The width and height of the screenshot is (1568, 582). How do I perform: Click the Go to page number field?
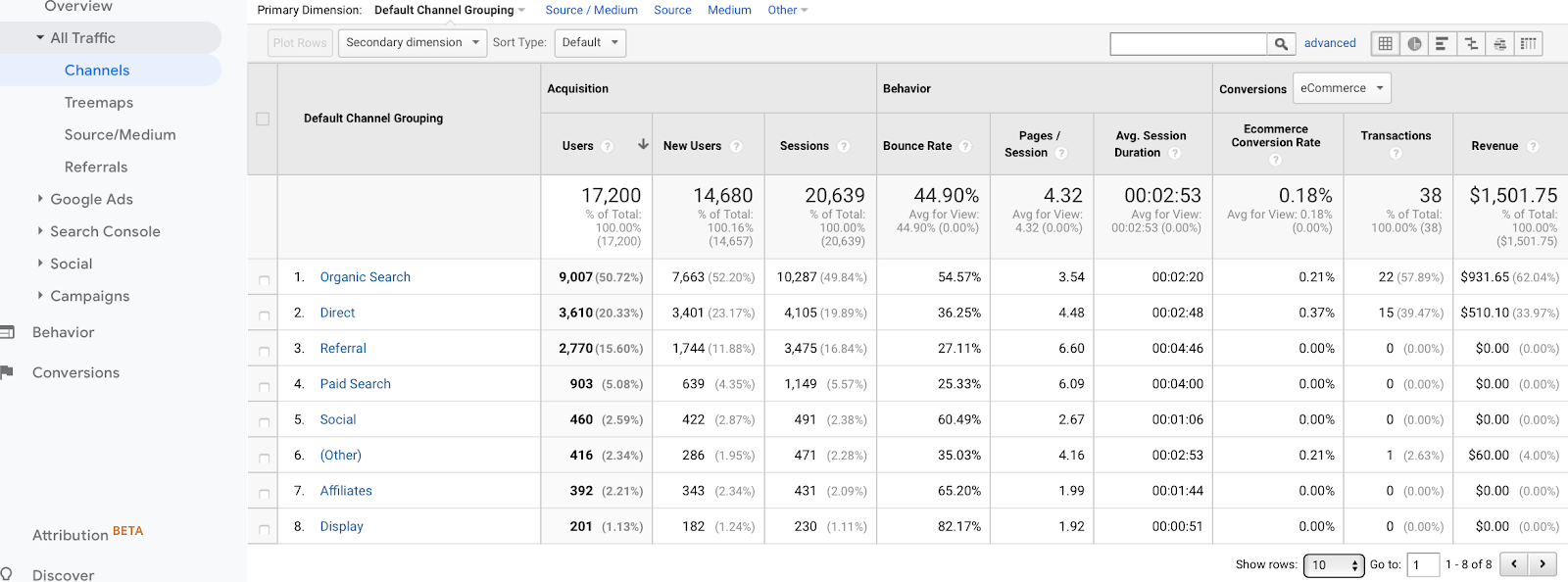[1423, 565]
